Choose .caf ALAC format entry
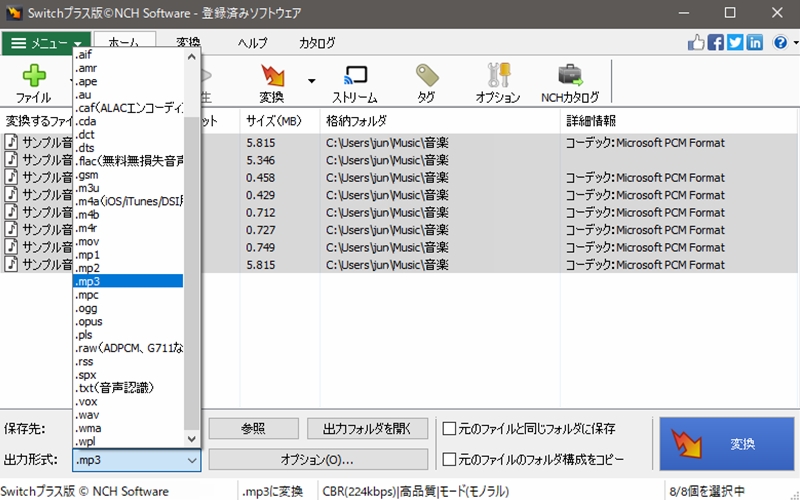Screen dimensions: 800x500 tap(128, 108)
